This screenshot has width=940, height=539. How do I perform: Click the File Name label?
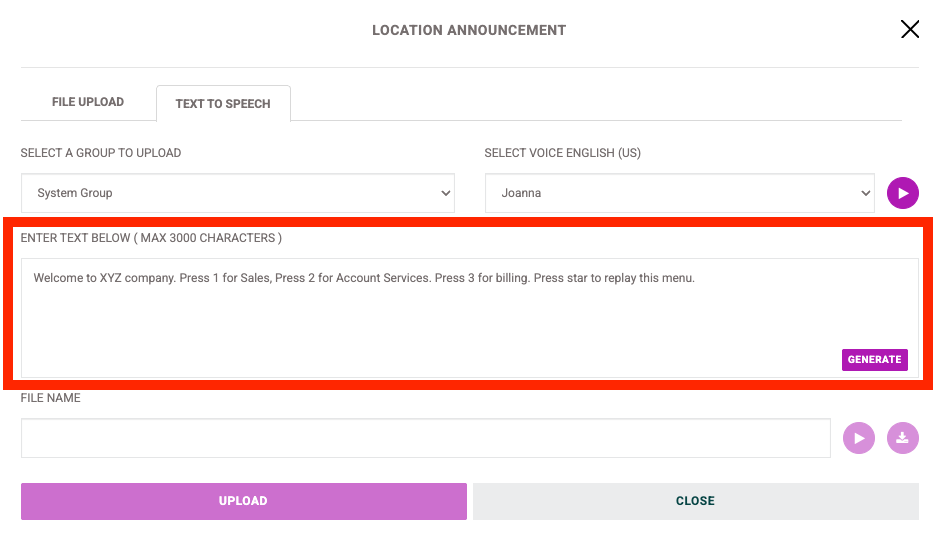(50, 398)
